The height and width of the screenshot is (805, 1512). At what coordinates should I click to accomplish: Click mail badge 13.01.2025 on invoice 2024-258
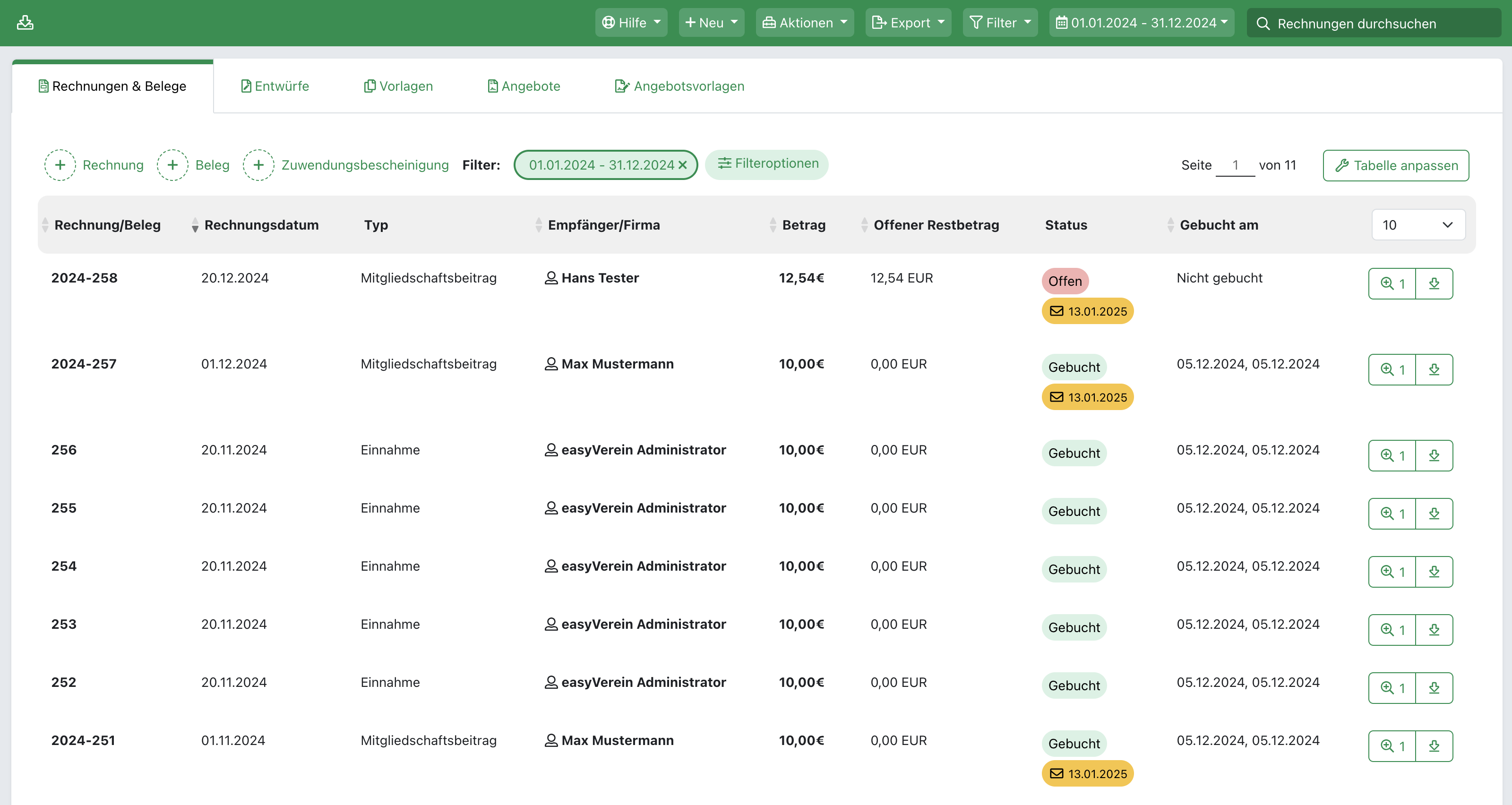(1087, 311)
